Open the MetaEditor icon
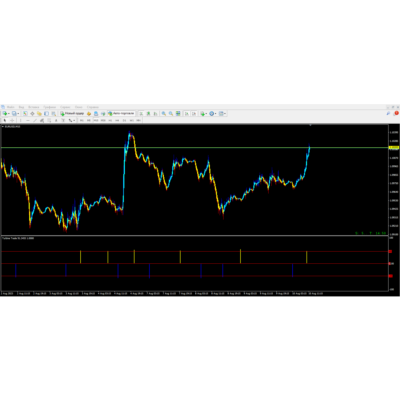 click(89, 114)
